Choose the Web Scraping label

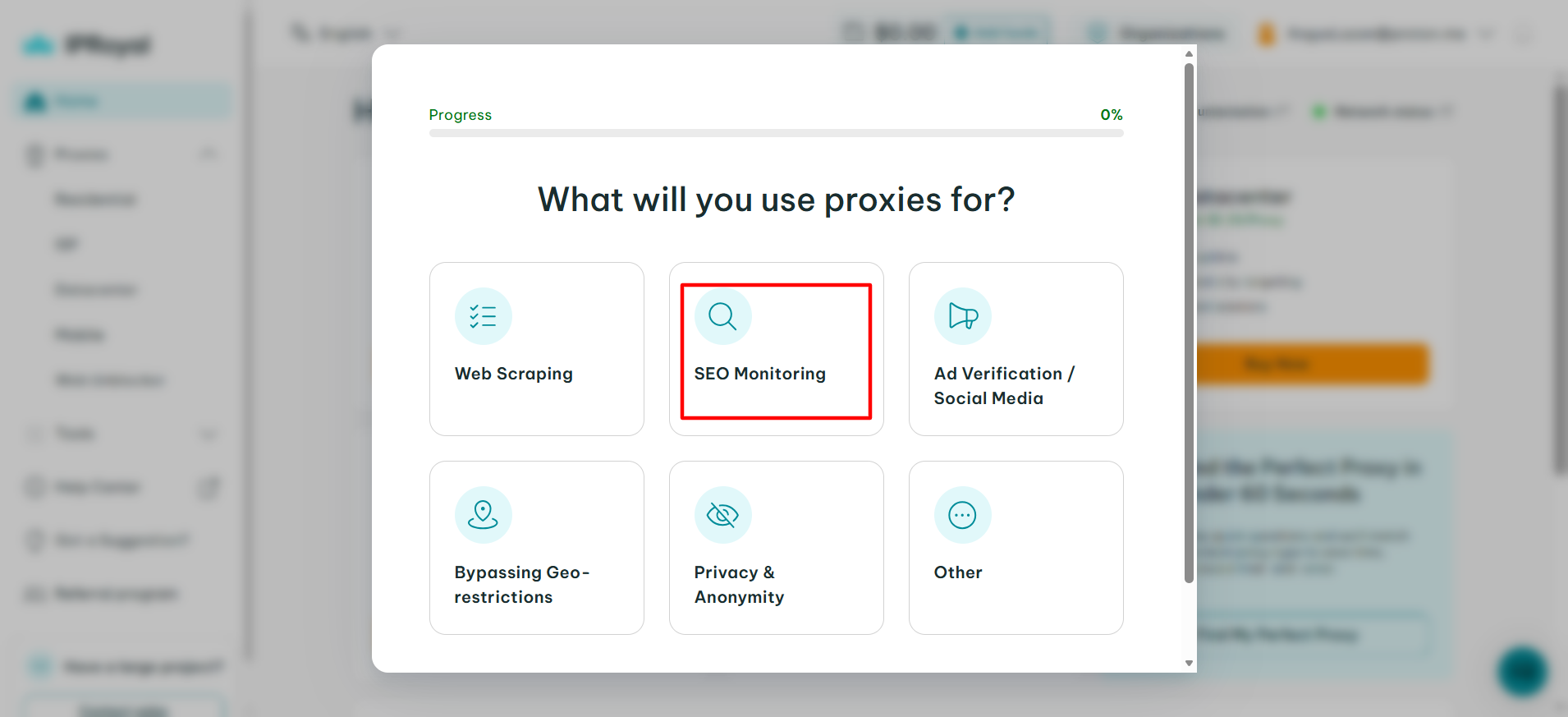click(x=514, y=374)
